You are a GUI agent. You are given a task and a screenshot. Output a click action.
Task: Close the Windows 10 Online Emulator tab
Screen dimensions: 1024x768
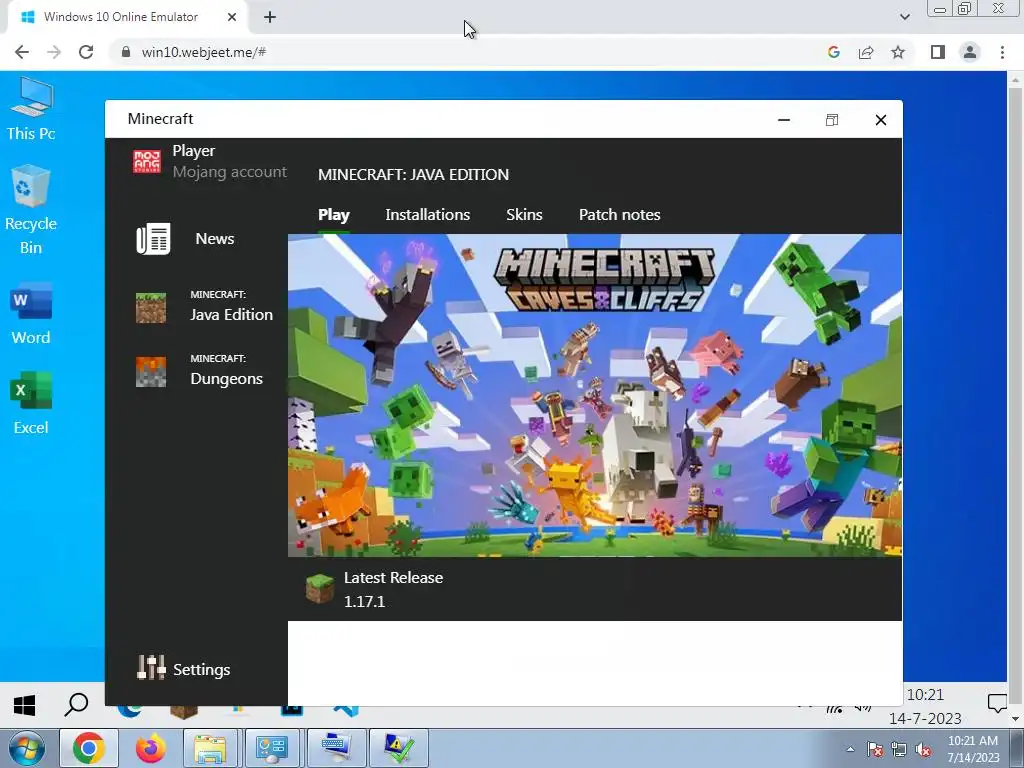coord(232,17)
